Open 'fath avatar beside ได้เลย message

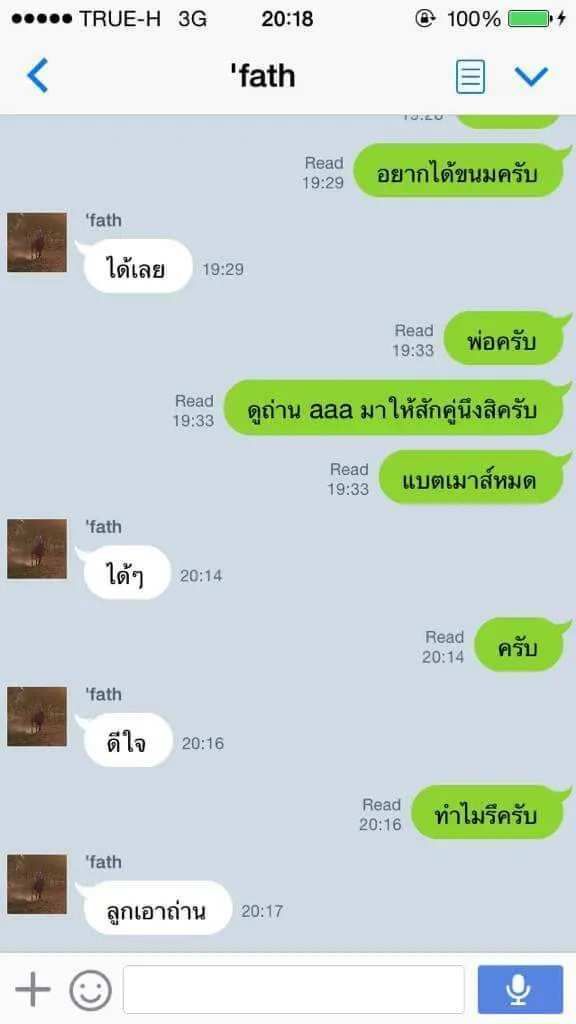pos(37,242)
